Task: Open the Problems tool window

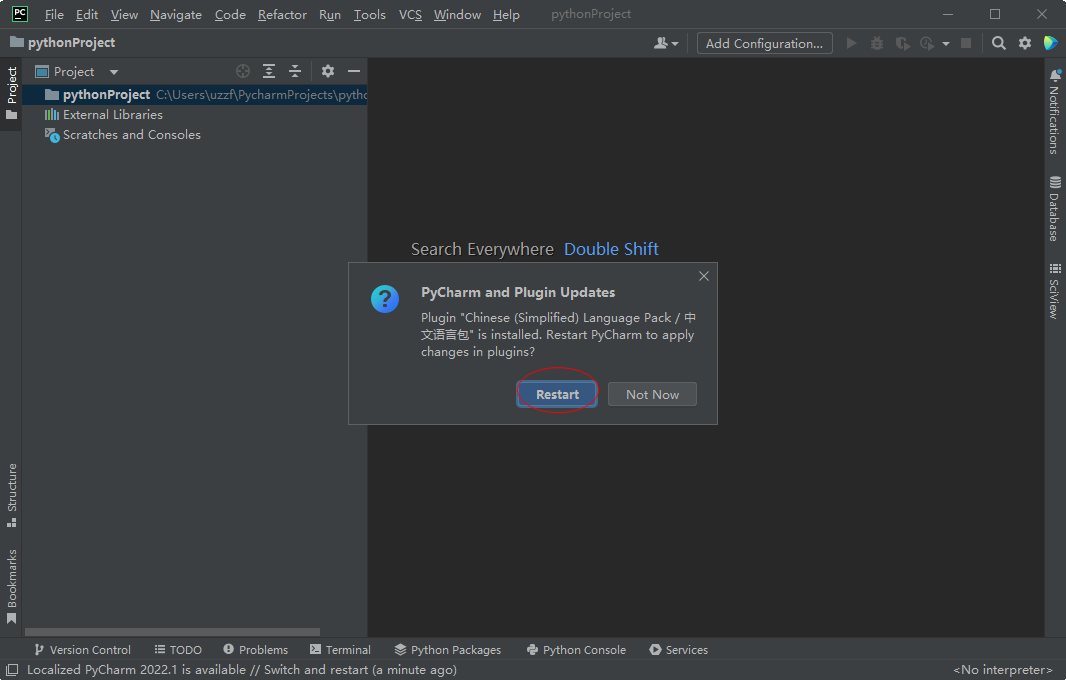Action: tap(256, 650)
